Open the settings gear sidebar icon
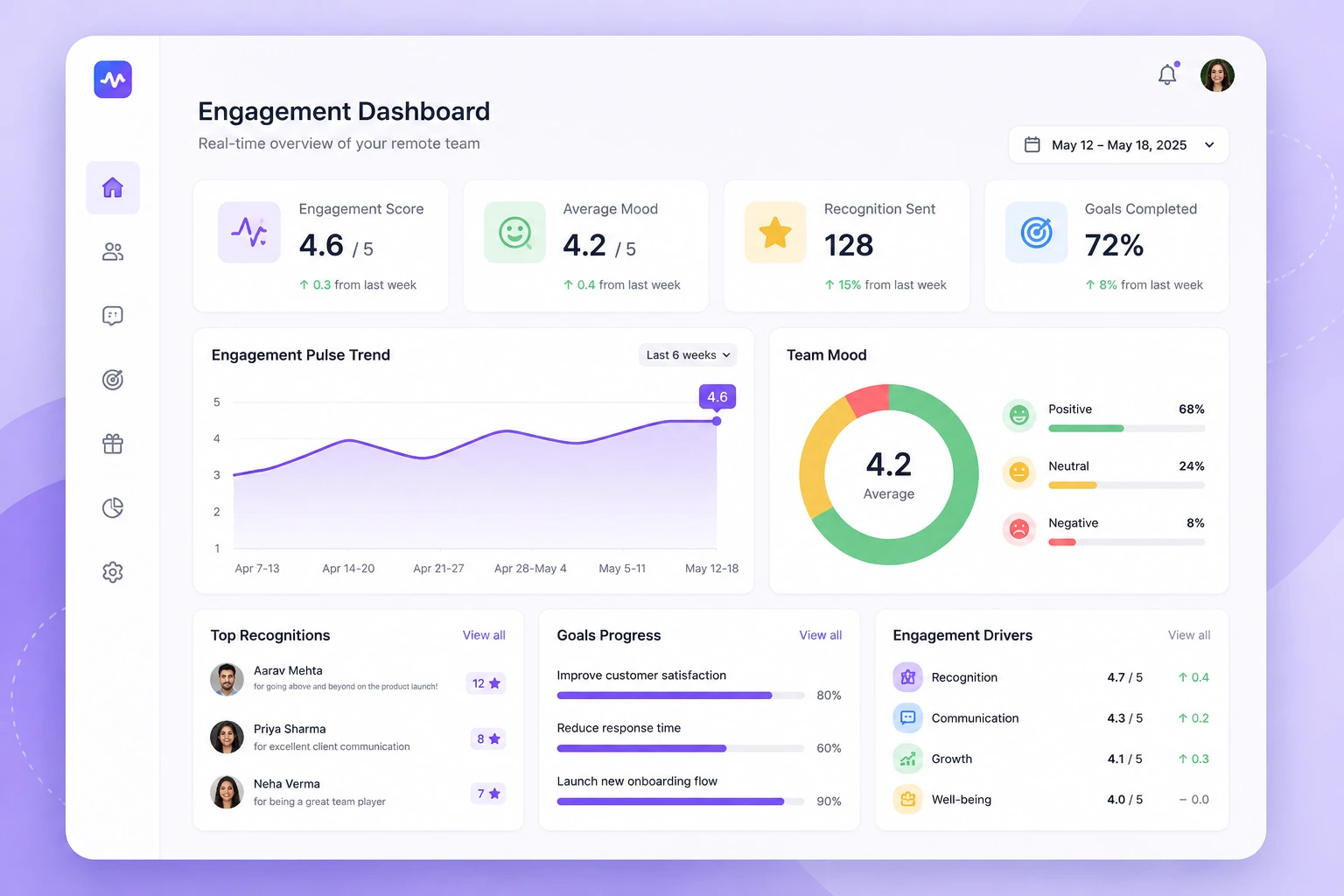The image size is (1344, 896). (113, 572)
